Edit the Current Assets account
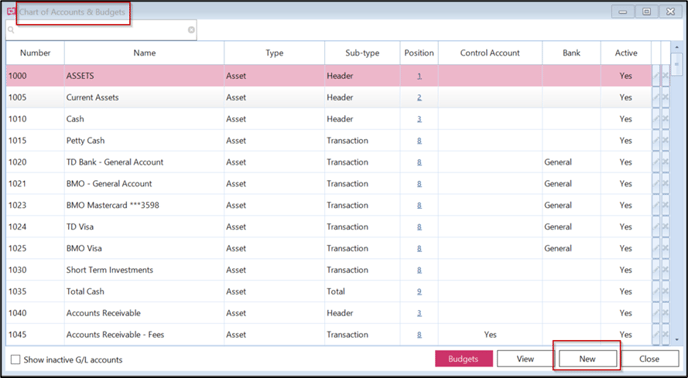Screen dimensions: 688x378 (x=656, y=97)
